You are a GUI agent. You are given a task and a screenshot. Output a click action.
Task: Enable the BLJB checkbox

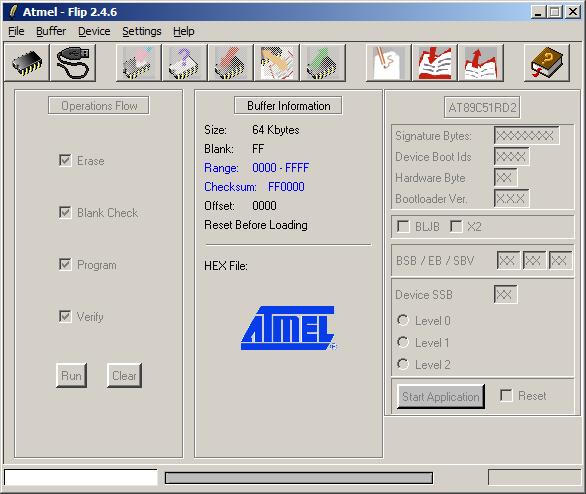tap(403, 226)
